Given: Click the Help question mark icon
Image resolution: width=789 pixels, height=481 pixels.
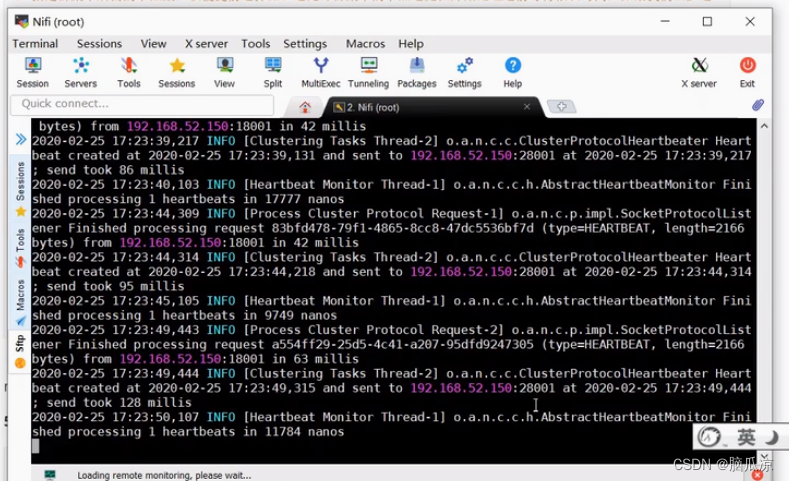Looking at the screenshot, I should point(513,72).
